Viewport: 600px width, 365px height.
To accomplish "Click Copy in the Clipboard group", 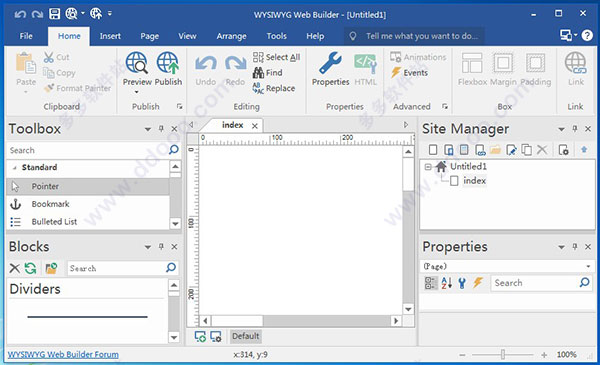I will pos(59,72).
